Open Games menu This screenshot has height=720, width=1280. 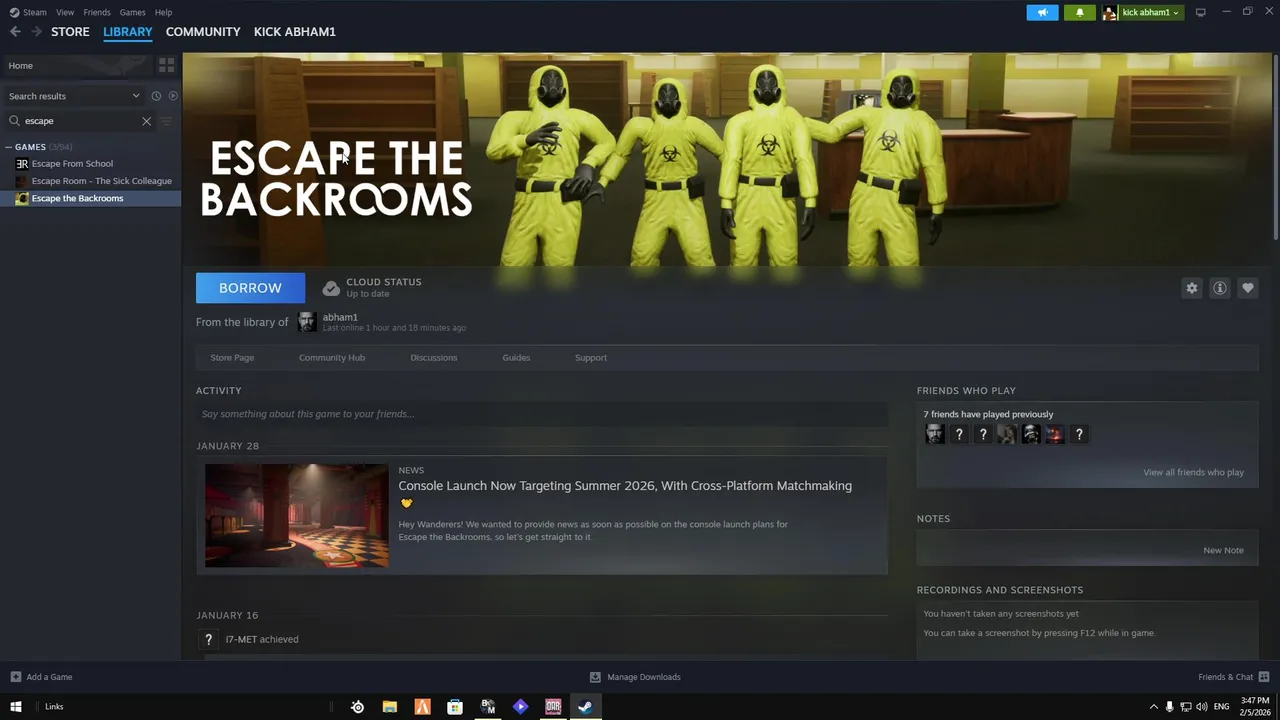(x=132, y=12)
